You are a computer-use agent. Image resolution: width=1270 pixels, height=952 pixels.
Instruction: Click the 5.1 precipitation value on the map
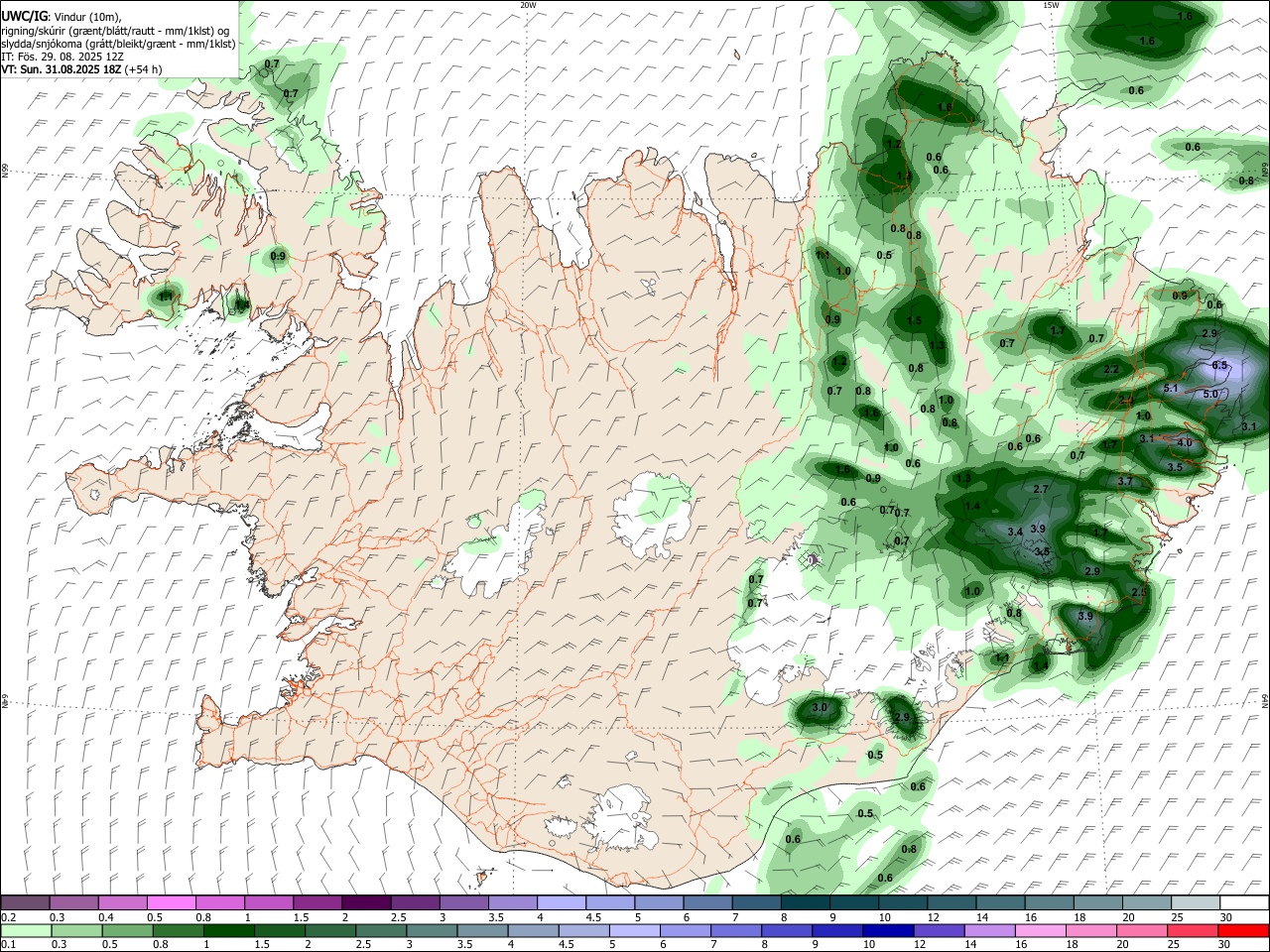(1170, 389)
